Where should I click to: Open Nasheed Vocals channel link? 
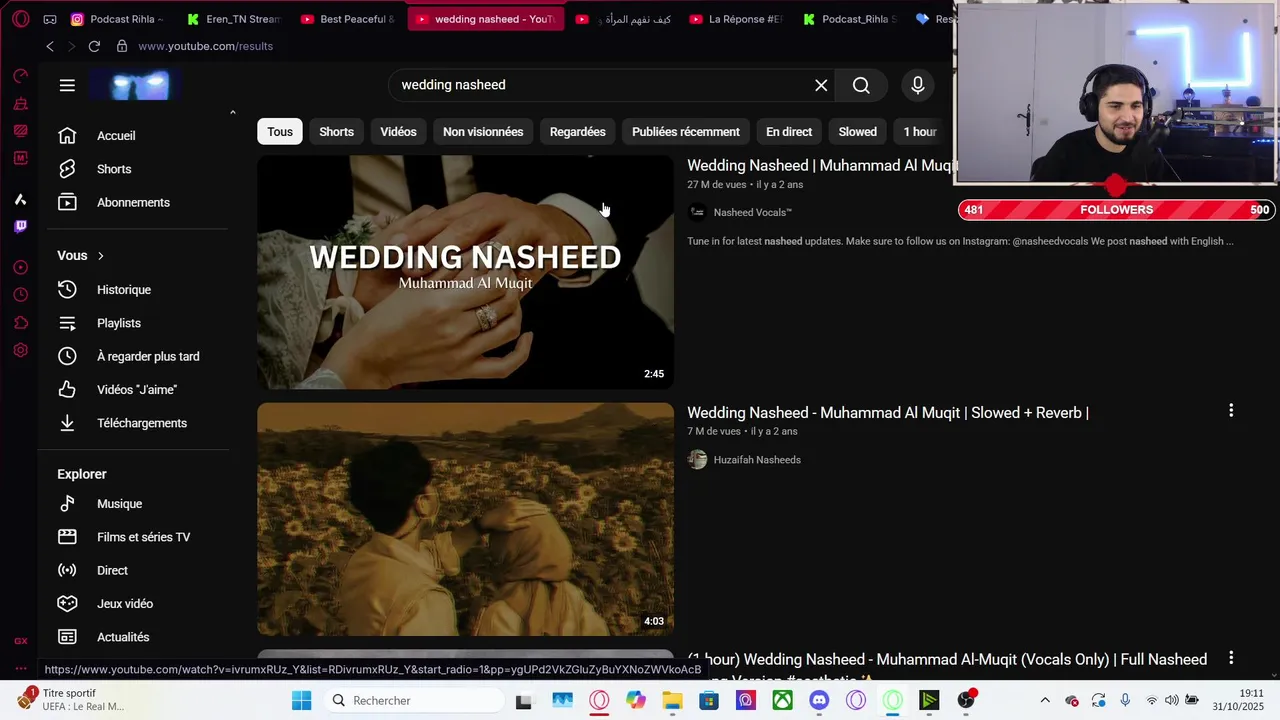coord(752,212)
